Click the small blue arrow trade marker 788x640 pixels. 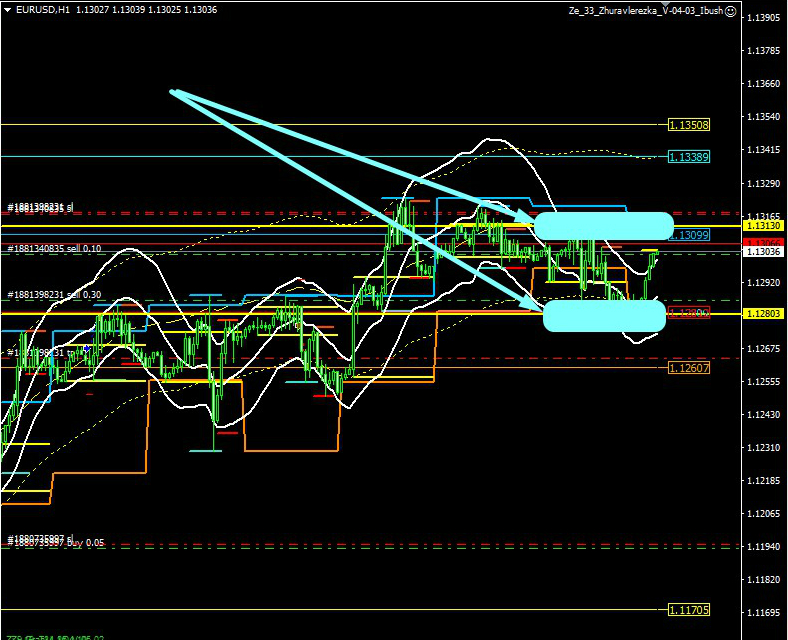tap(86, 348)
